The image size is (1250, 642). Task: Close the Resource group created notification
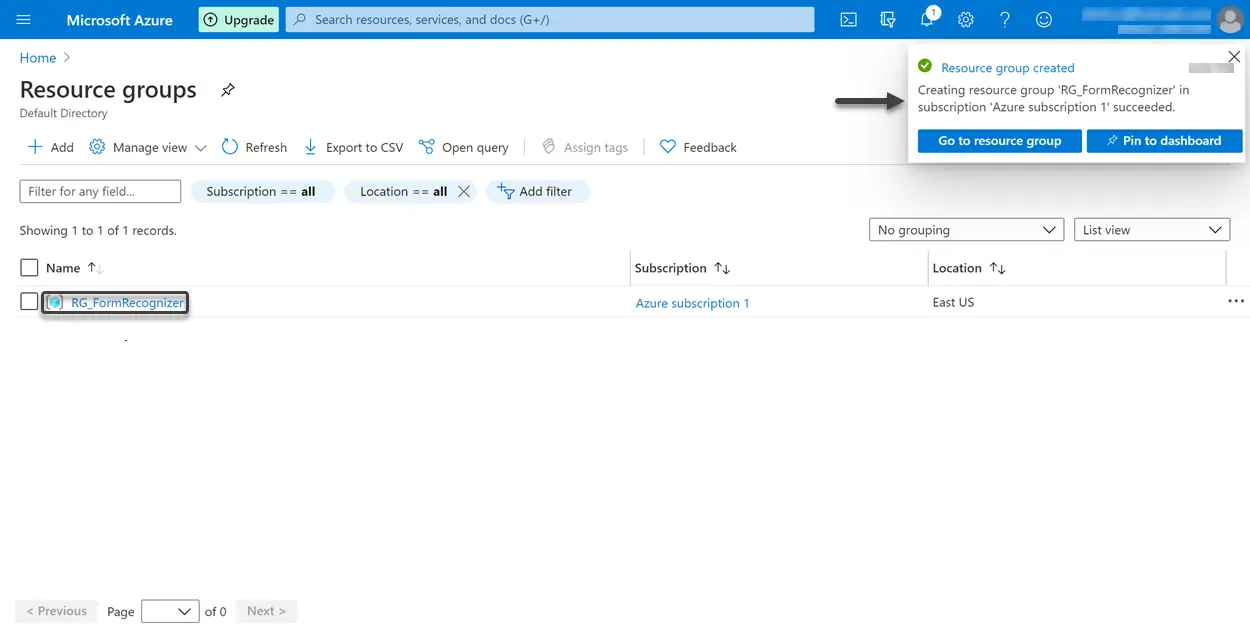(1234, 57)
